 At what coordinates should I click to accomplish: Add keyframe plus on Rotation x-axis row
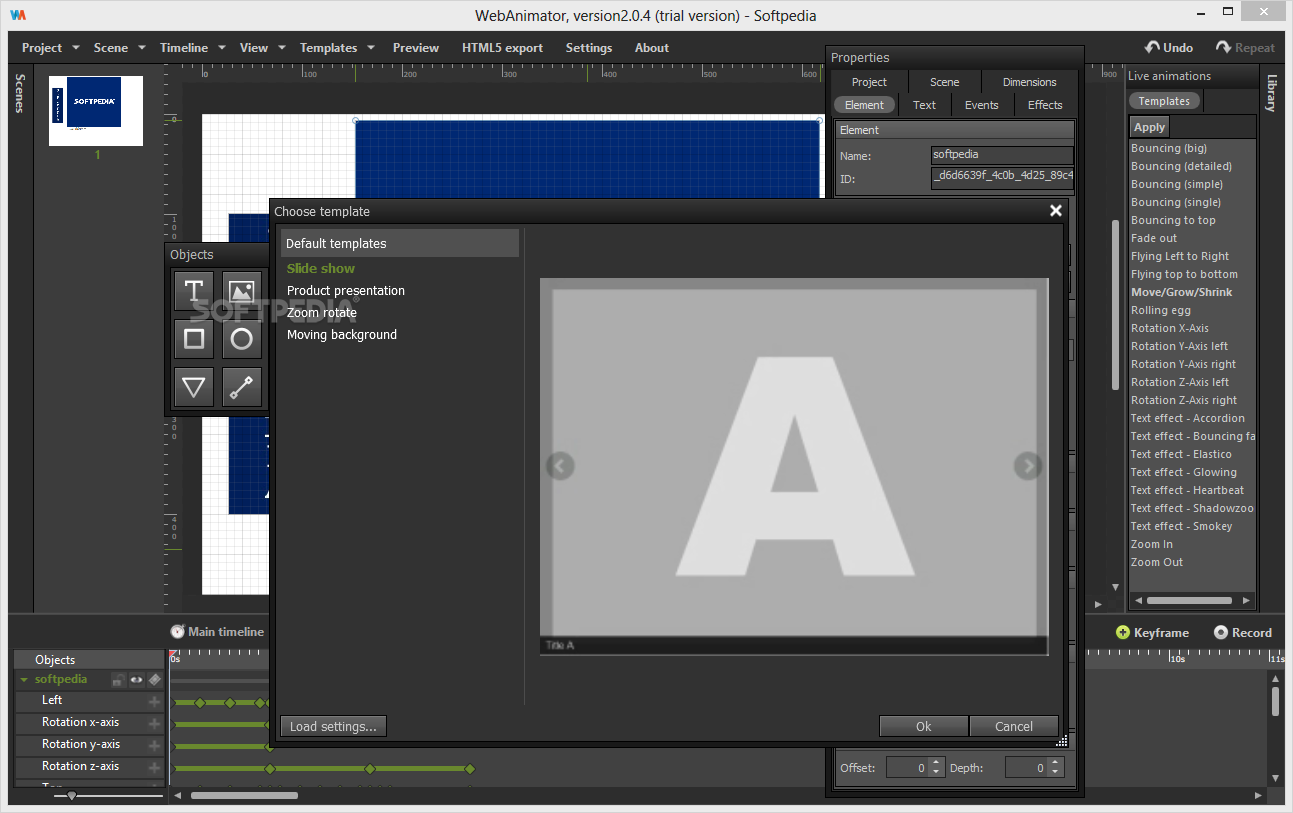(154, 723)
